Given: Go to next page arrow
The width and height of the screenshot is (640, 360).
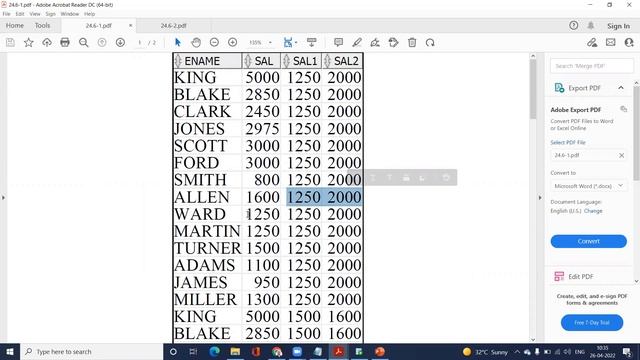Looking at the screenshot, I should tap(120, 42).
